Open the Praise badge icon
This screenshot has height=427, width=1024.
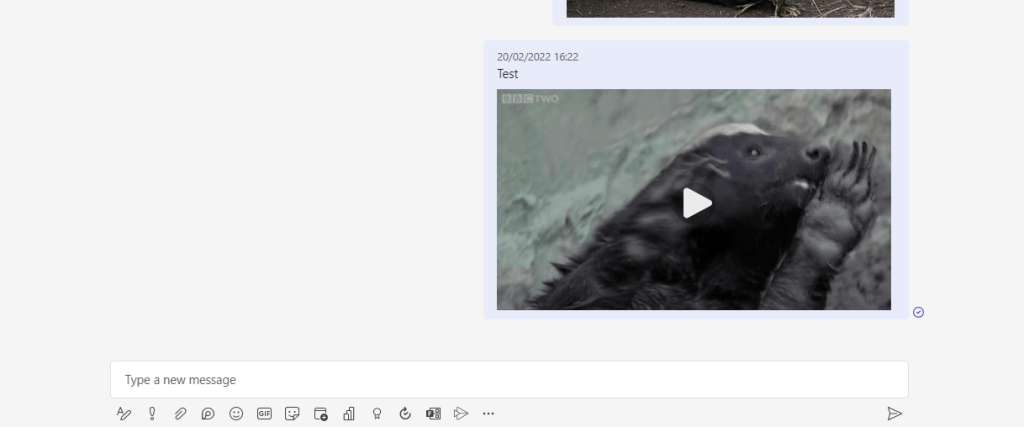pyautogui.click(x=377, y=413)
